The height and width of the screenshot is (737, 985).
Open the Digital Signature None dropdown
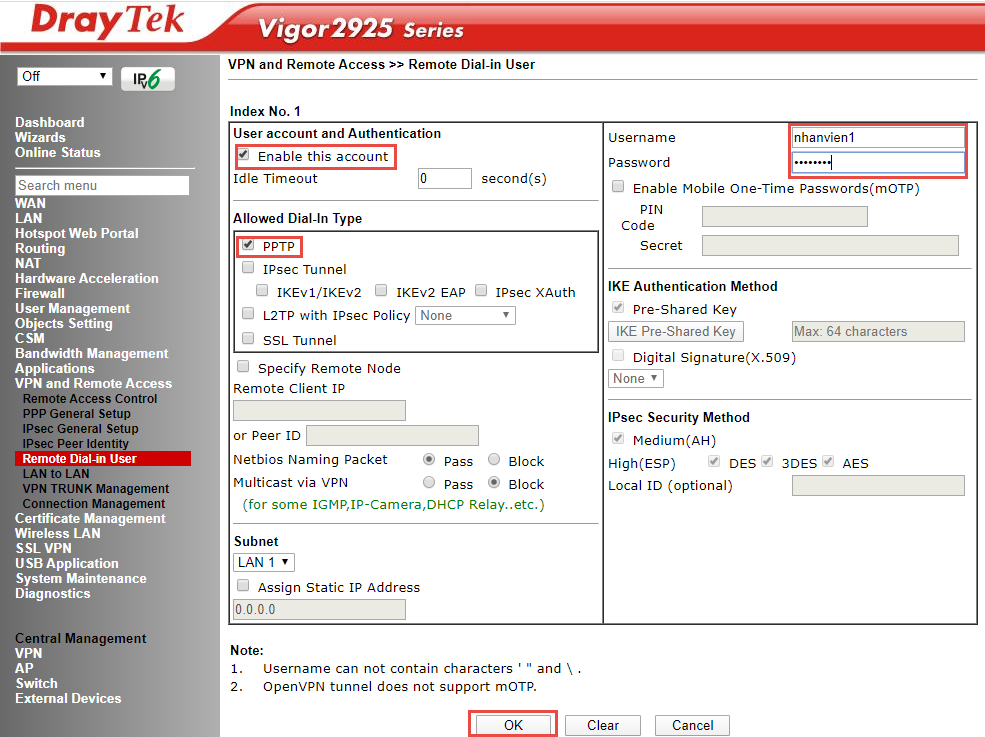(x=636, y=378)
